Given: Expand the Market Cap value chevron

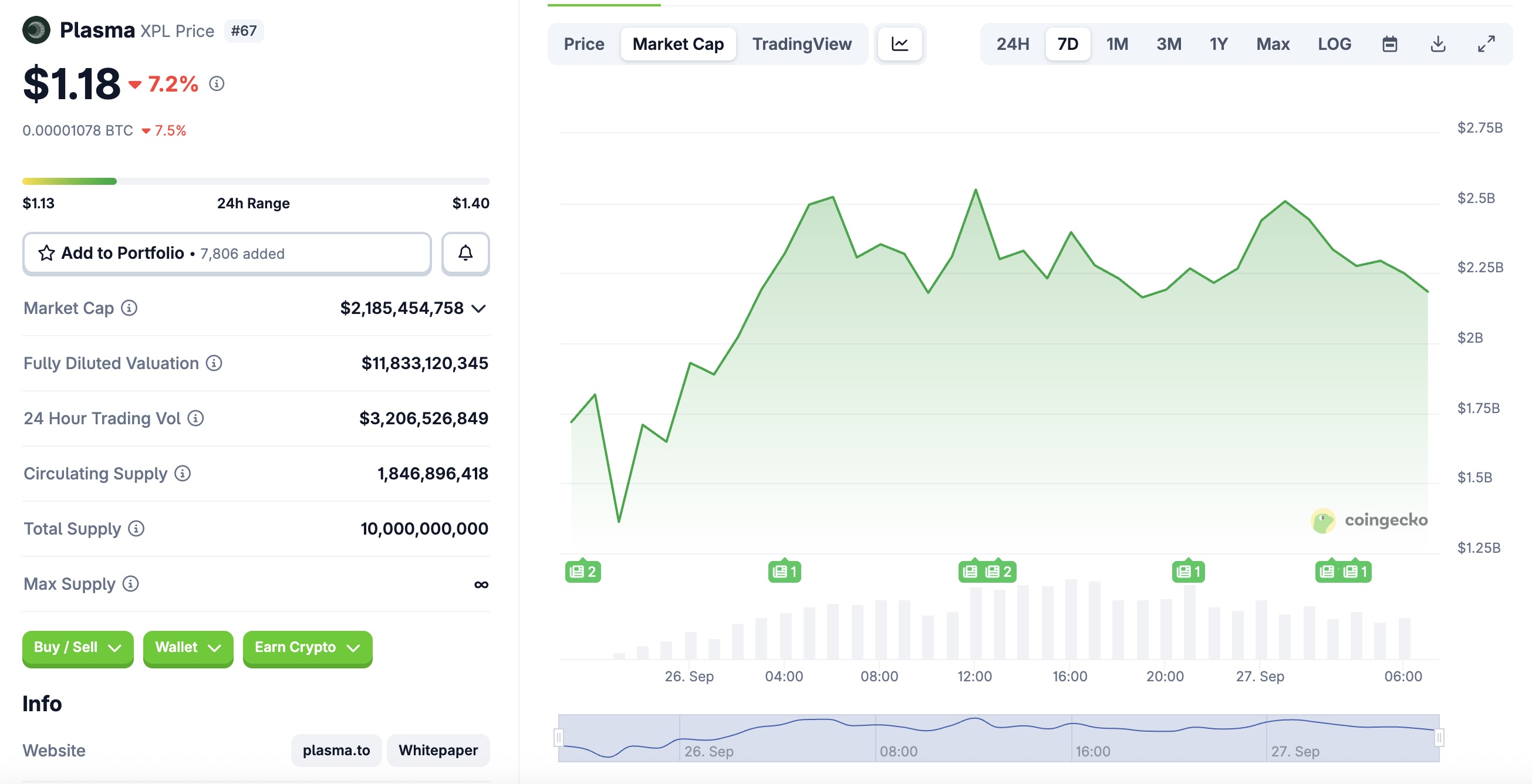Looking at the screenshot, I should click(x=479, y=309).
